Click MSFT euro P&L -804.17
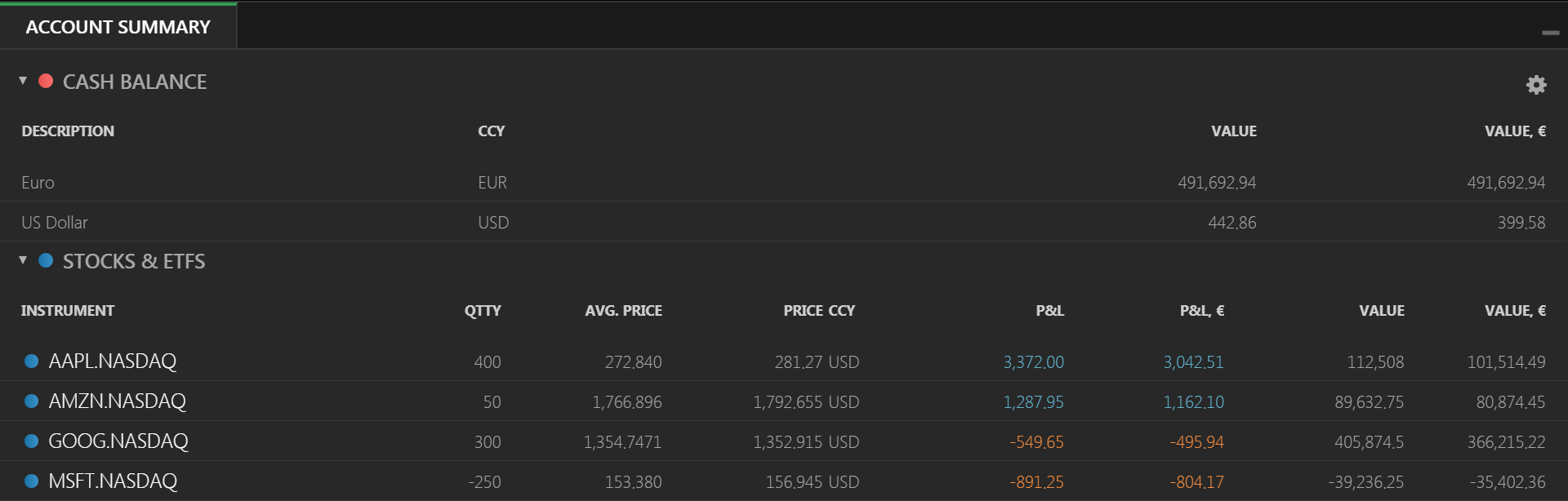 tap(1196, 482)
